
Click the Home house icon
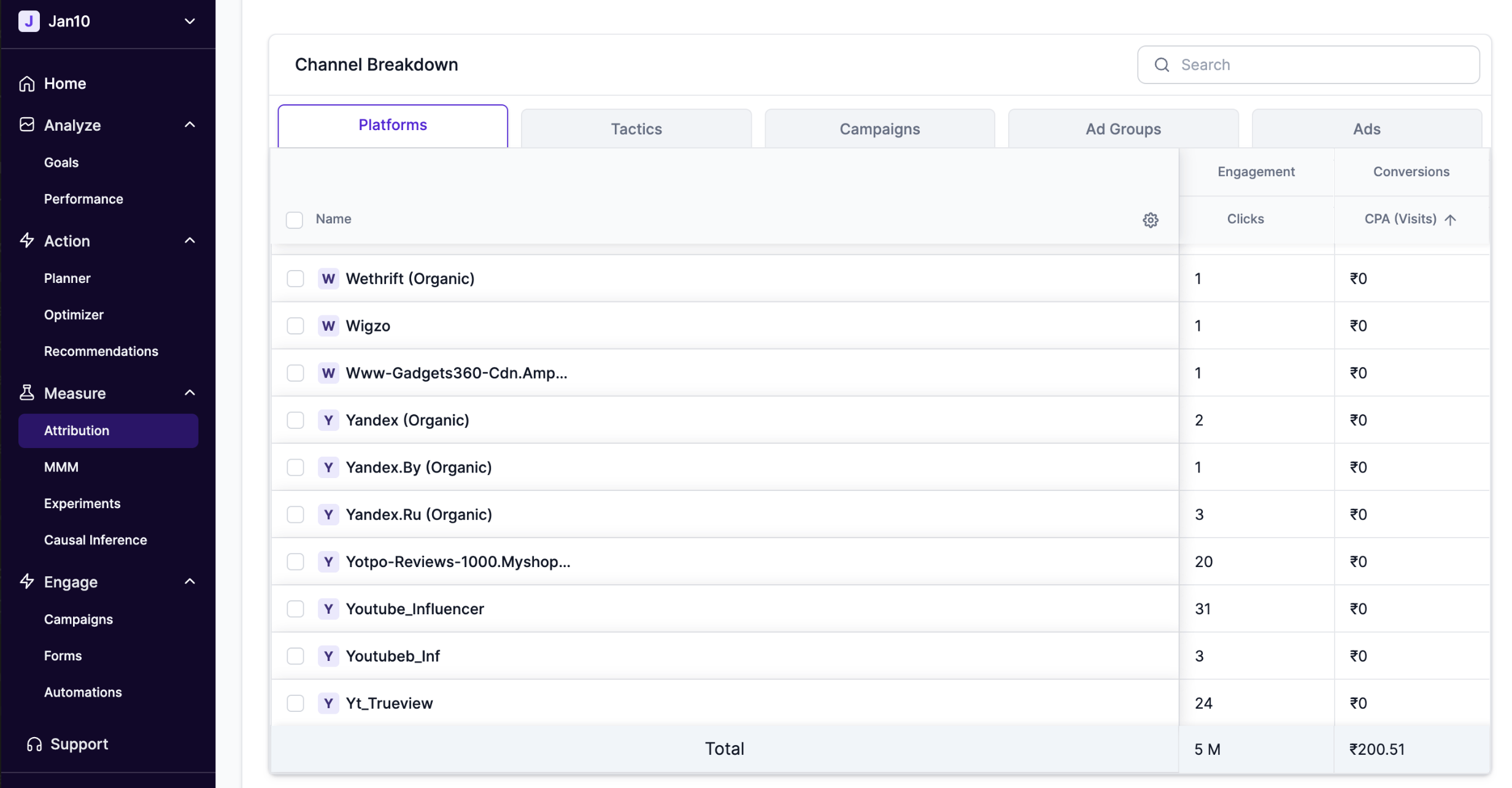click(x=26, y=83)
